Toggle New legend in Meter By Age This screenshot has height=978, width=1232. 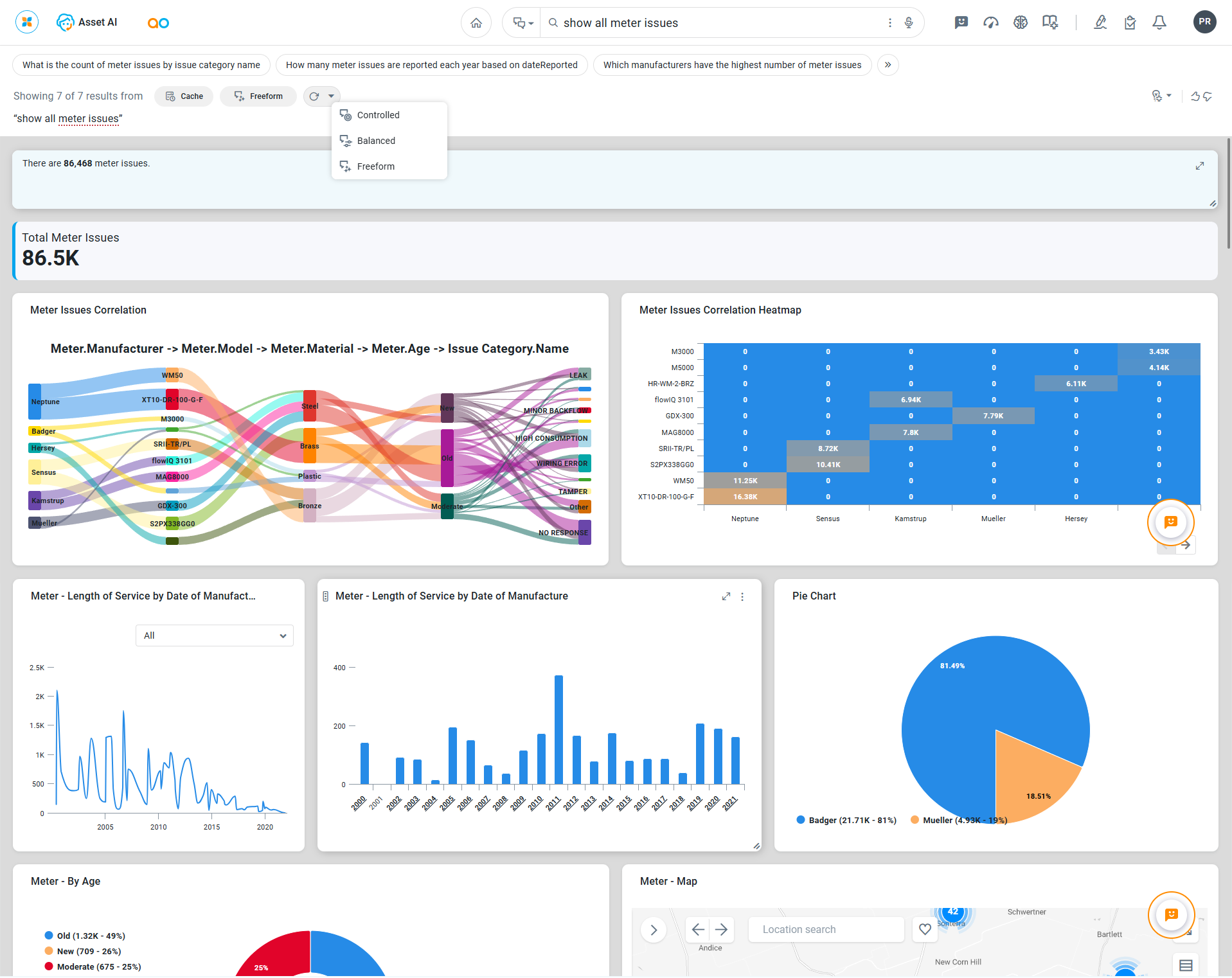[x=83, y=951]
